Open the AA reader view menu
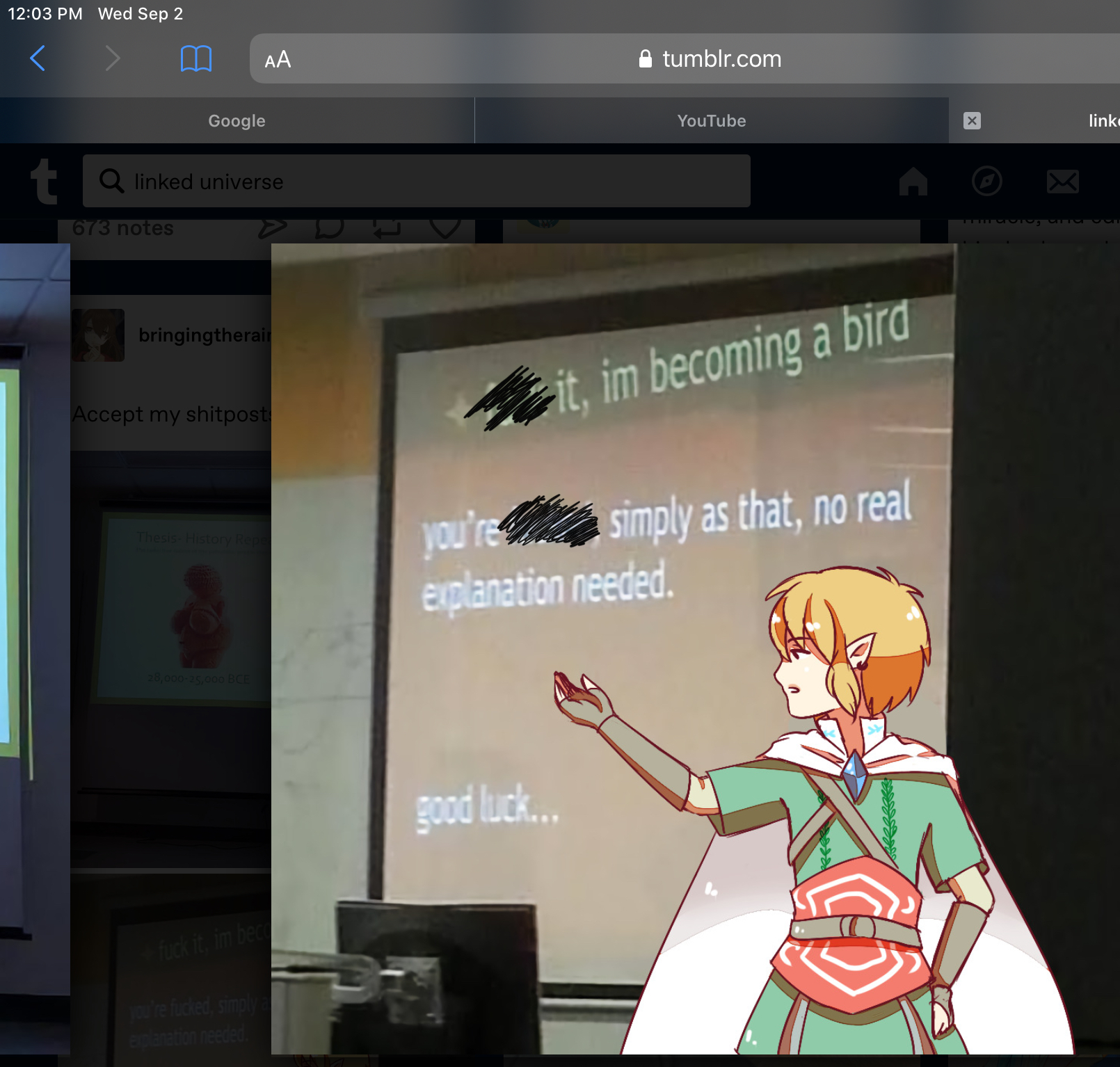Screen dimensions: 1120x1067 pos(278,60)
